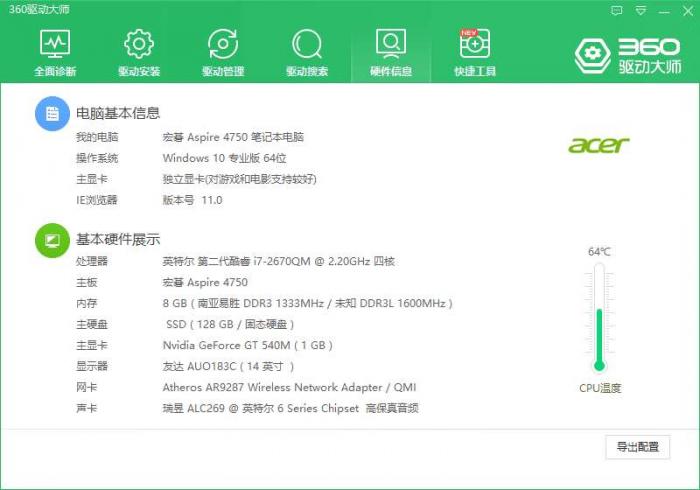This screenshot has width=700, height=490.
Task: Open the feedback chat icon in title bar
Action: click(617, 11)
